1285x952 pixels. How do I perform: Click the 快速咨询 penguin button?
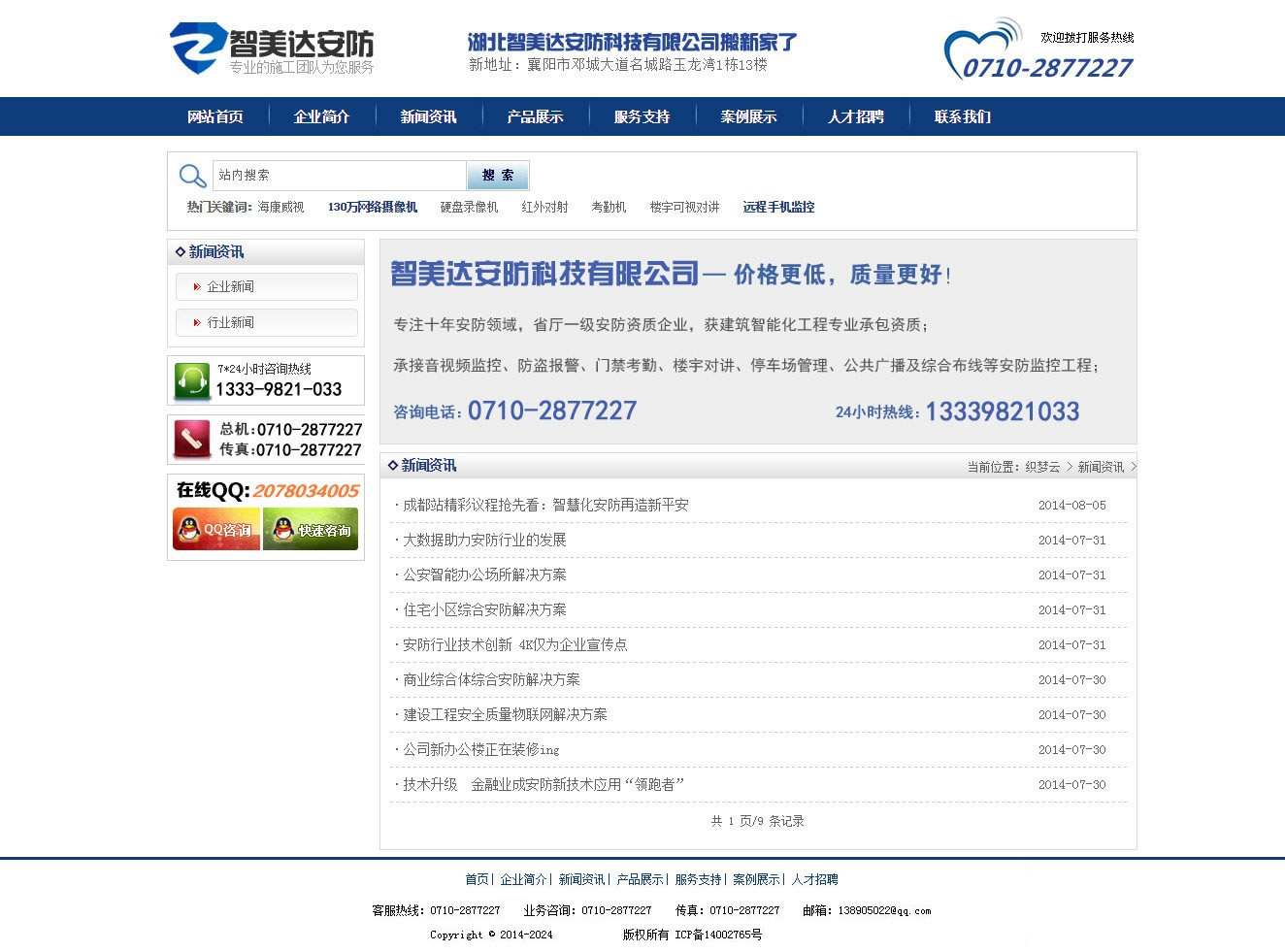pos(311,530)
